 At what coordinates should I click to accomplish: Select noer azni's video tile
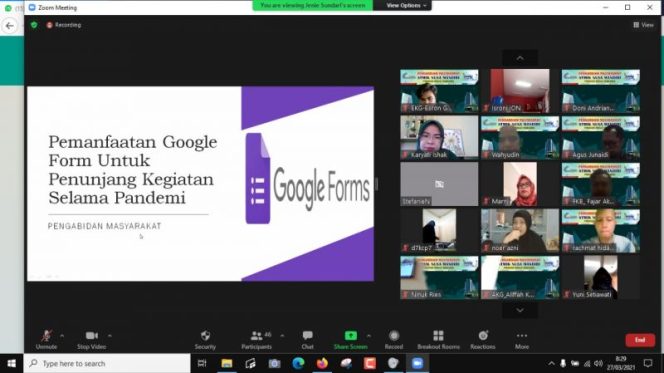point(520,231)
